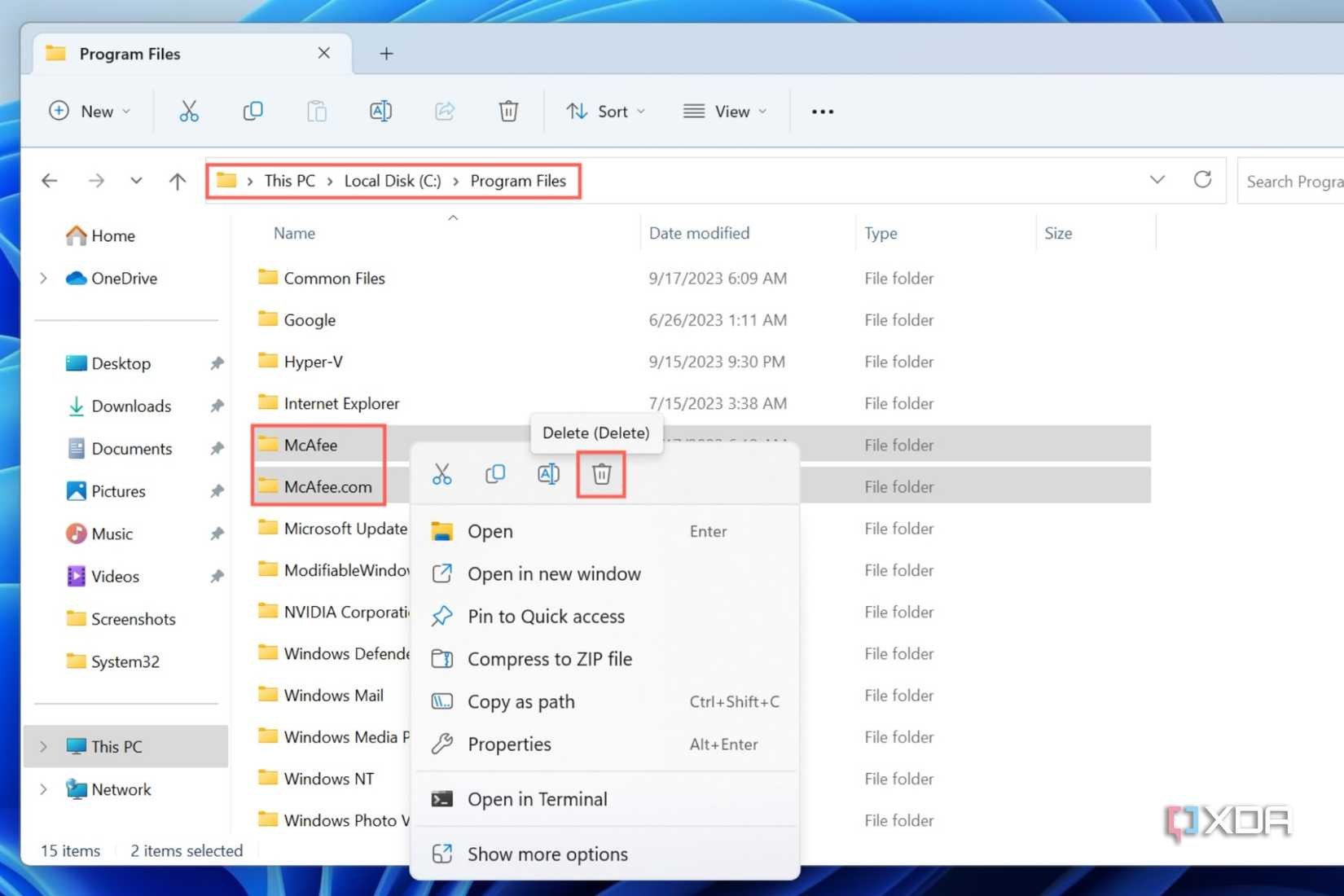Expand the OneDrive tree node
The width and height of the screenshot is (1344, 896).
click(x=44, y=279)
